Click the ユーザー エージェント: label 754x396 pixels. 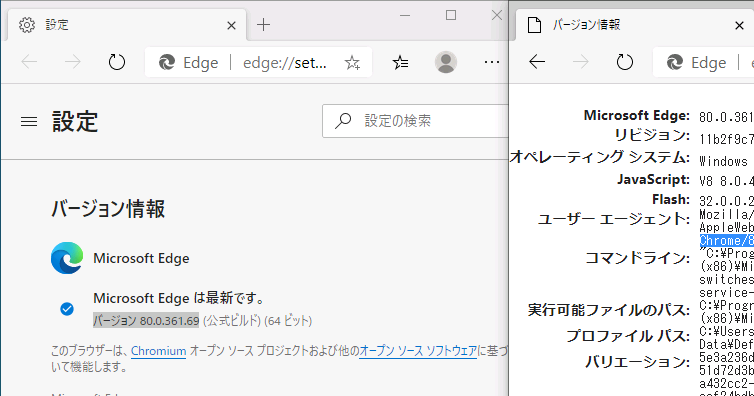[x=614, y=219]
